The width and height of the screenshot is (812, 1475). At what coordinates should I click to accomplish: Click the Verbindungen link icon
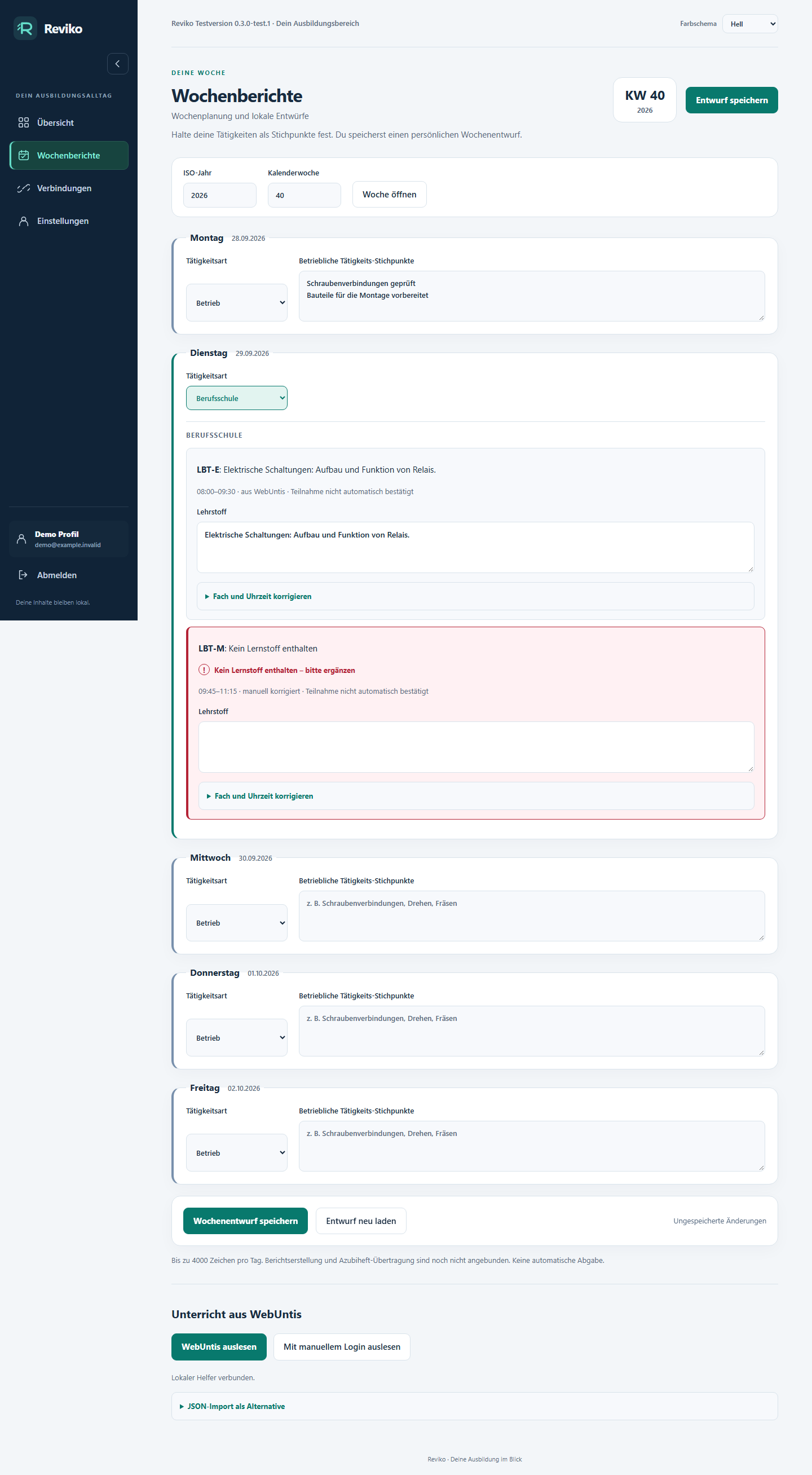(x=24, y=188)
